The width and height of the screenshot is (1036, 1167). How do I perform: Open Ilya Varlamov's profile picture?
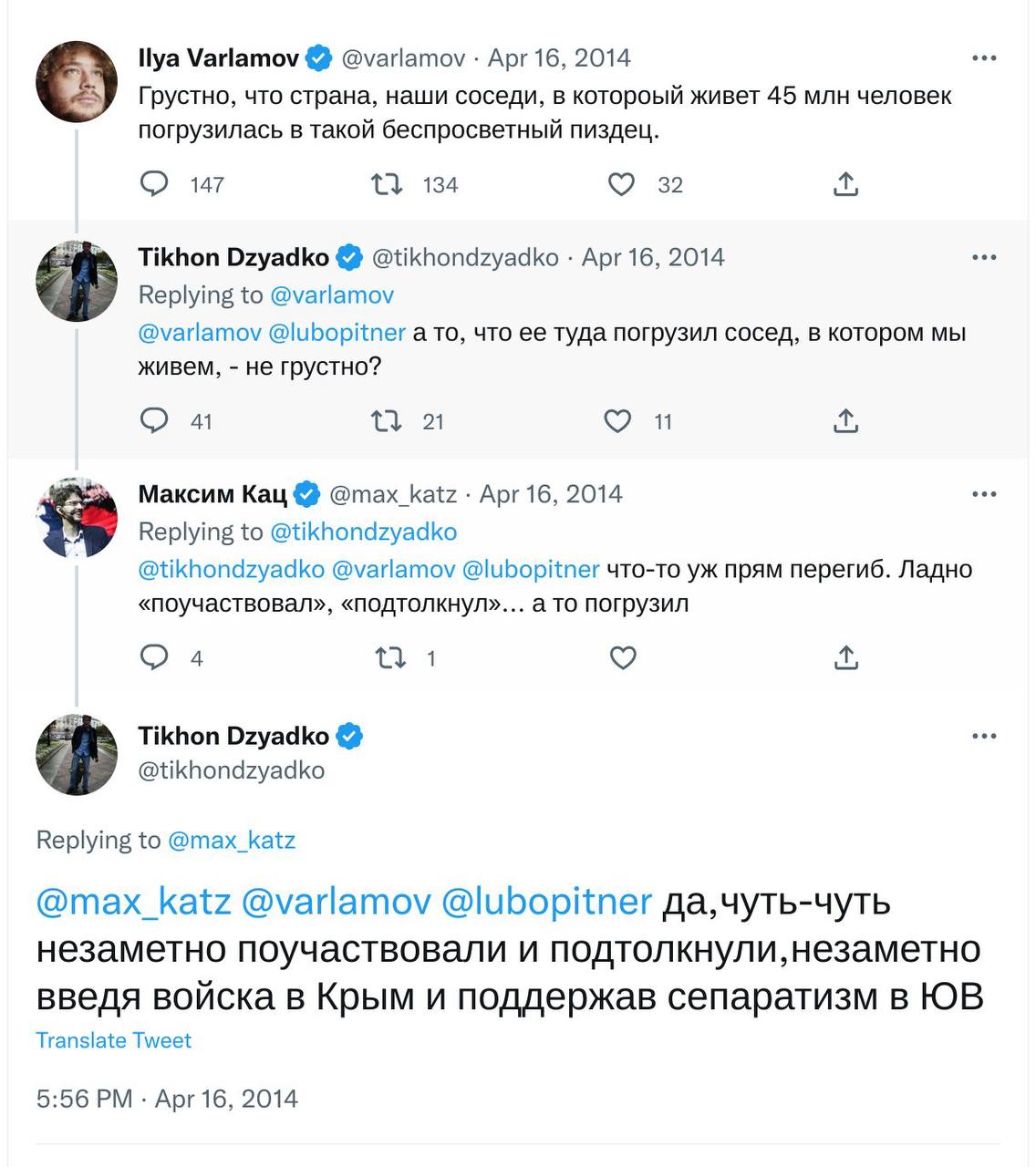point(77,81)
